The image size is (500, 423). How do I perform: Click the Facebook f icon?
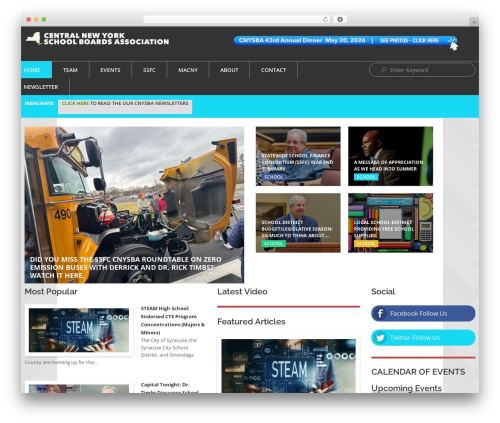(380, 313)
